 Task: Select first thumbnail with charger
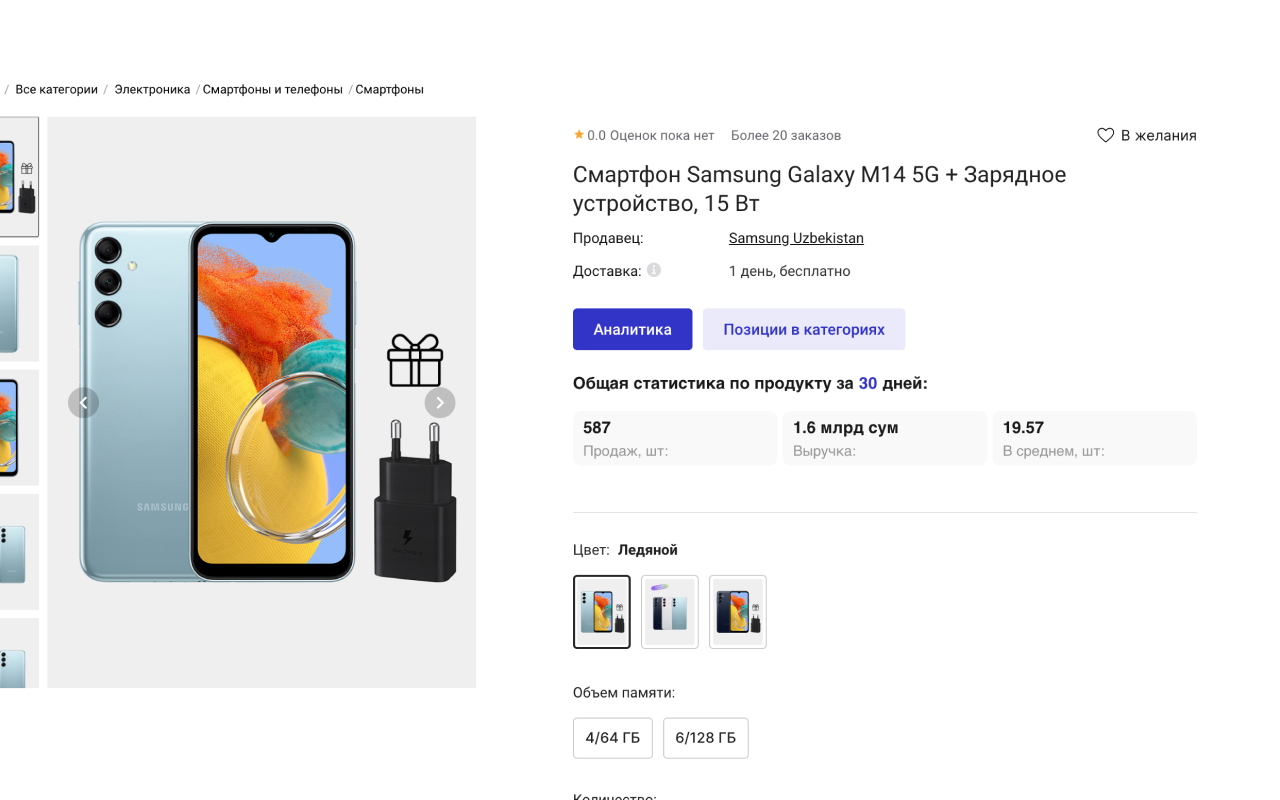[18, 177]
